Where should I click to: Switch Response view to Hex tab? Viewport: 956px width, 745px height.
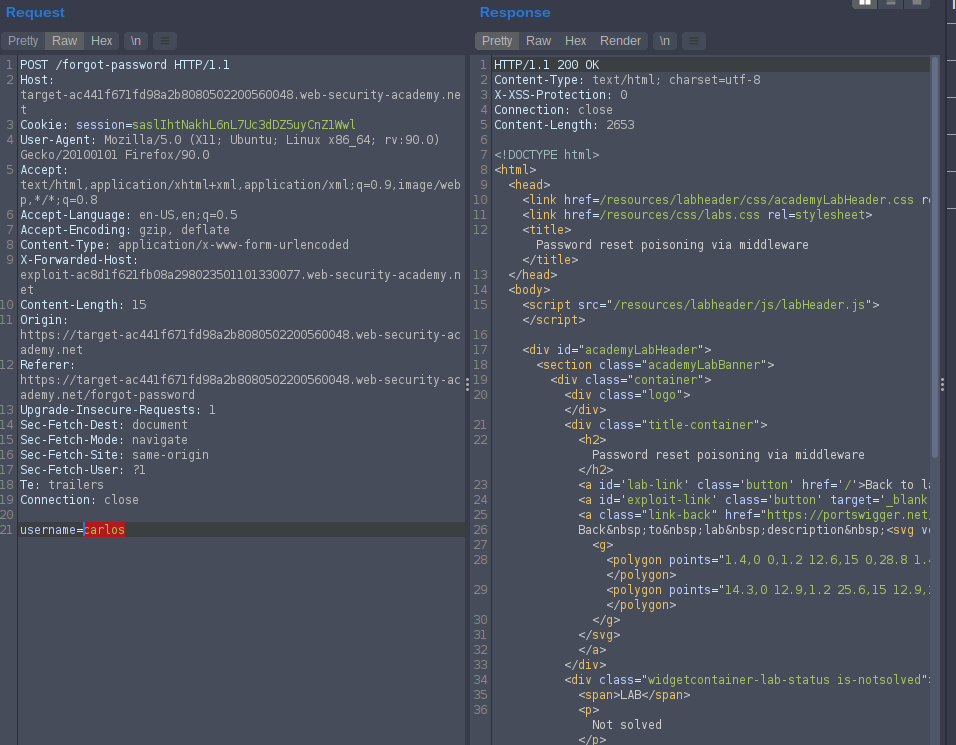[x=576, y=41]
